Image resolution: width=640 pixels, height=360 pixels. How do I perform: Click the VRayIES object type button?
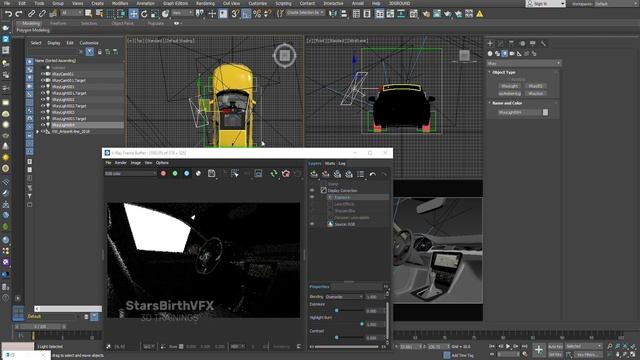tap(536, 86)
